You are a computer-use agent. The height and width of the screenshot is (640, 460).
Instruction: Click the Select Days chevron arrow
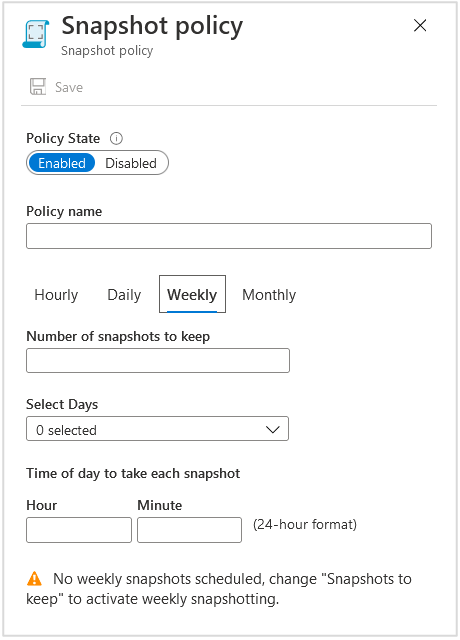[x=272, y=429]
